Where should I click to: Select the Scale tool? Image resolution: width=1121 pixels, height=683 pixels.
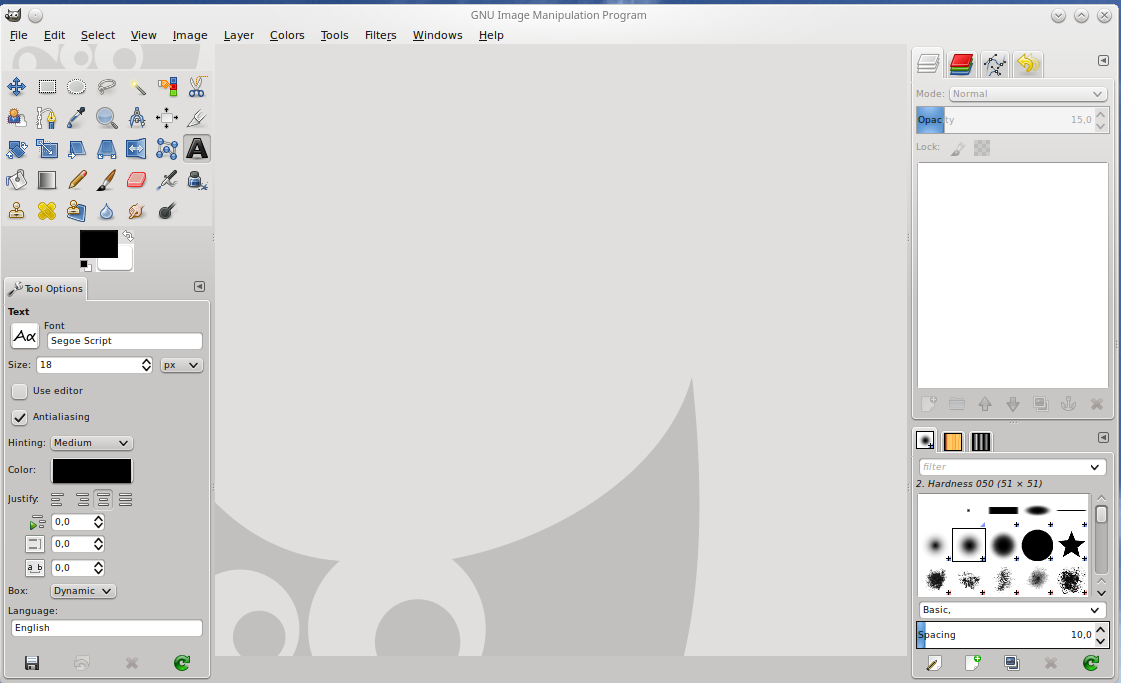click(x=47, y=149)
